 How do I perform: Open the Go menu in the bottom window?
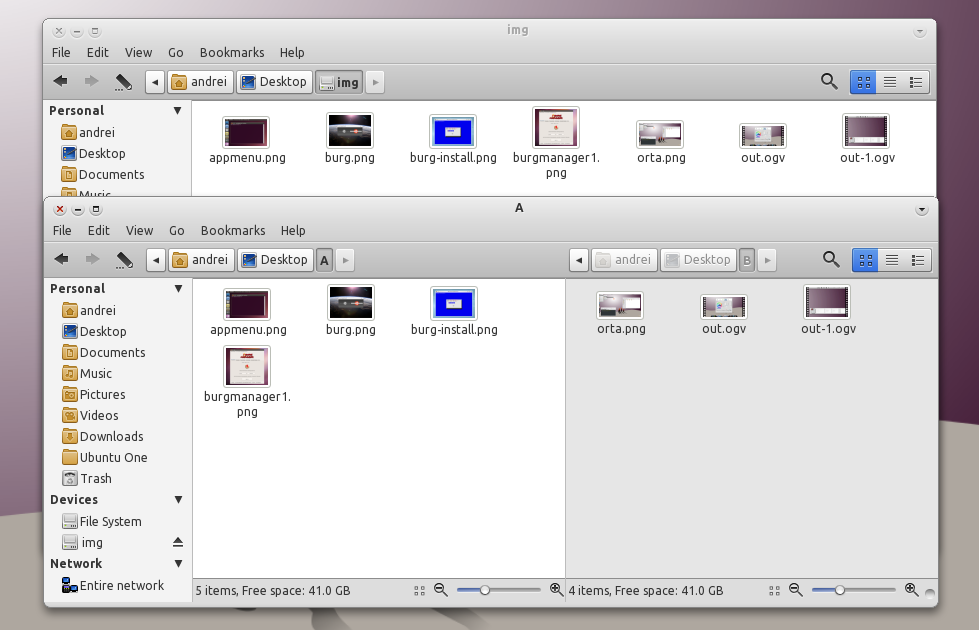176,230
